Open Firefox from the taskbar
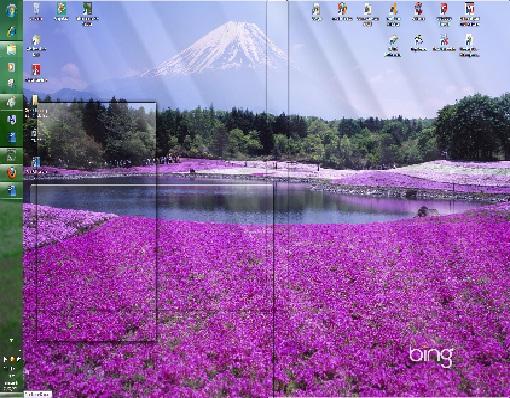The image size is (510, 398). tap(11, 173)
